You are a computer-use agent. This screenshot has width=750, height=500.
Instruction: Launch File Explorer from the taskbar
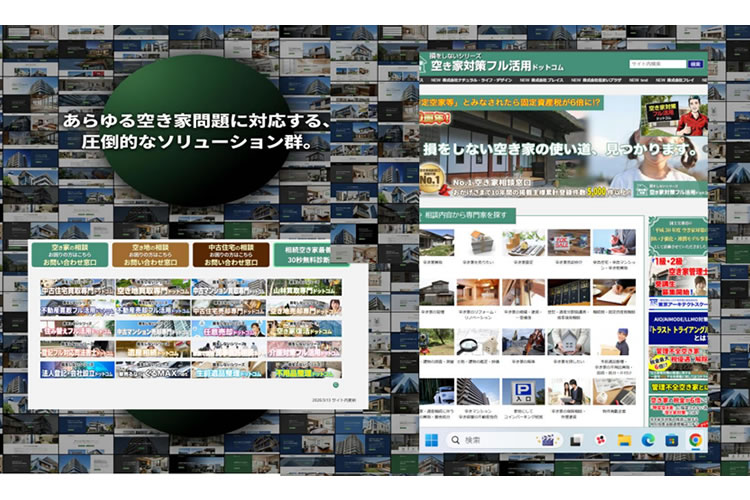tap(624, 440)
